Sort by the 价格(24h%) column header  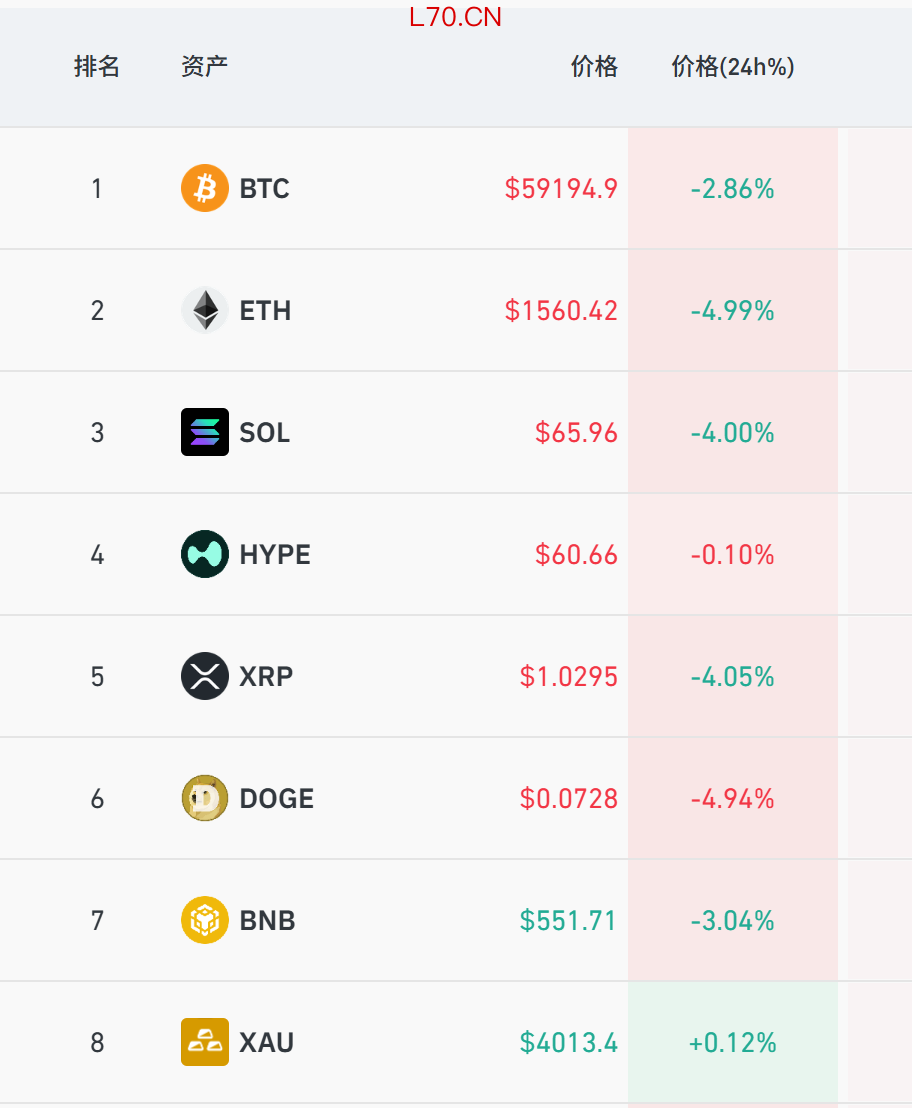(733, 66)
